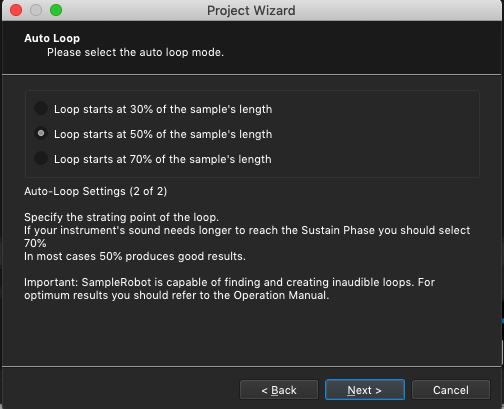This screenshot has height=409, width=504.
Task: Enable the 70% loop start radio button
Action: point(41,158)
